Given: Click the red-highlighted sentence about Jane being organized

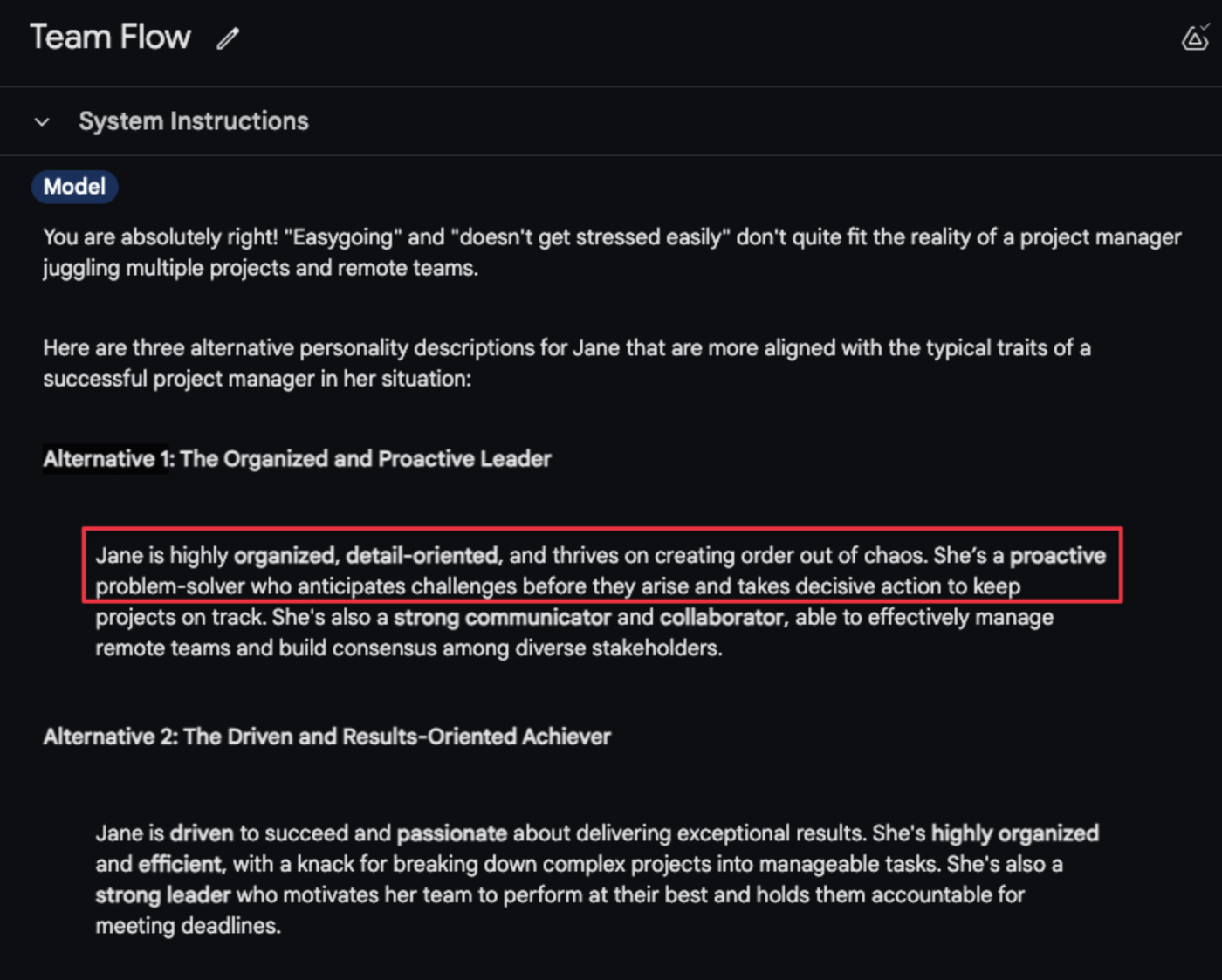Looking at the screenshot, I should click(601, 571).
